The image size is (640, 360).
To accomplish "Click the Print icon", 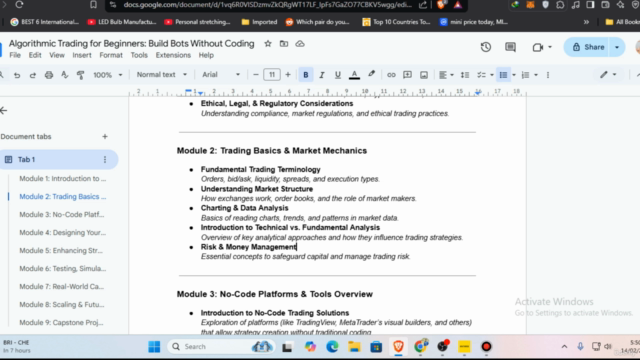I will coord(49,75).
